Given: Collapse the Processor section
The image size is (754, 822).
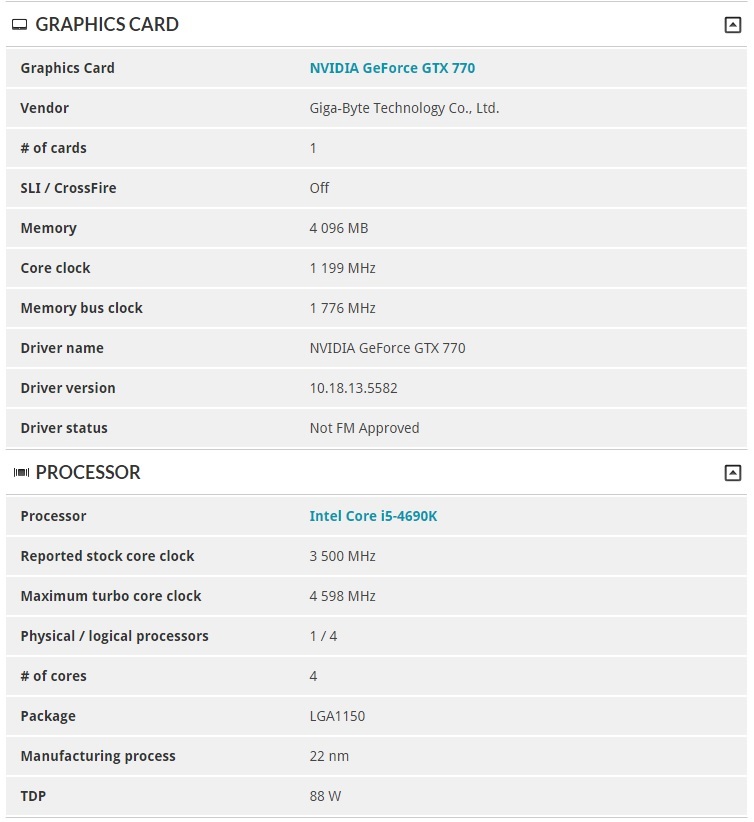Looking at the screenshot, I should 733,473.
